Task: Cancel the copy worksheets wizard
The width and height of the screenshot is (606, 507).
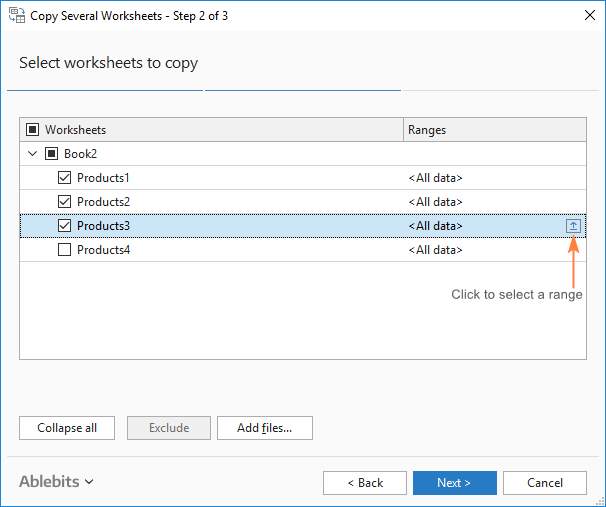Action: [545, 483]
